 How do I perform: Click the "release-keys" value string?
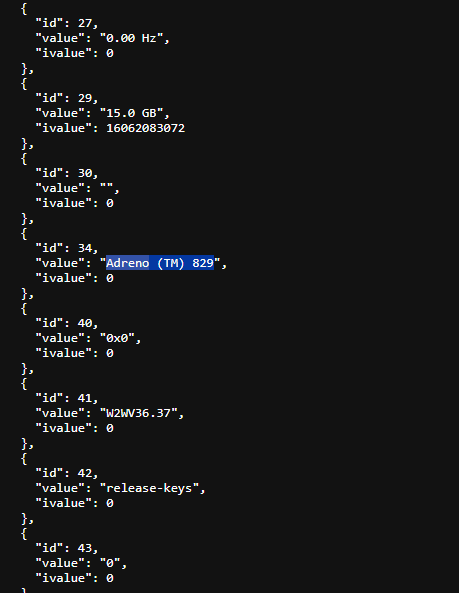coord(149,488)
